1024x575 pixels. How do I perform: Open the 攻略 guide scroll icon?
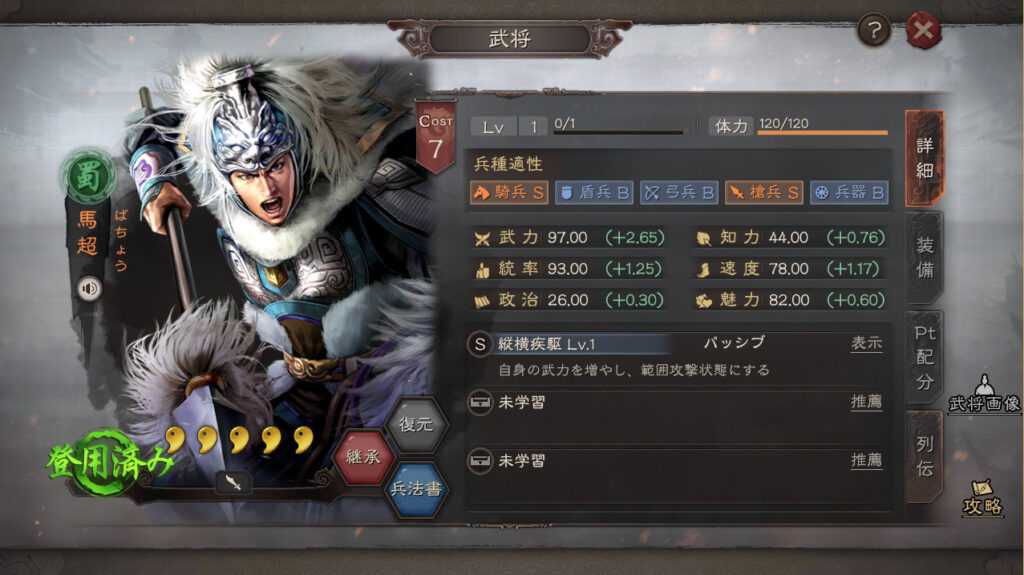(982, 498)
